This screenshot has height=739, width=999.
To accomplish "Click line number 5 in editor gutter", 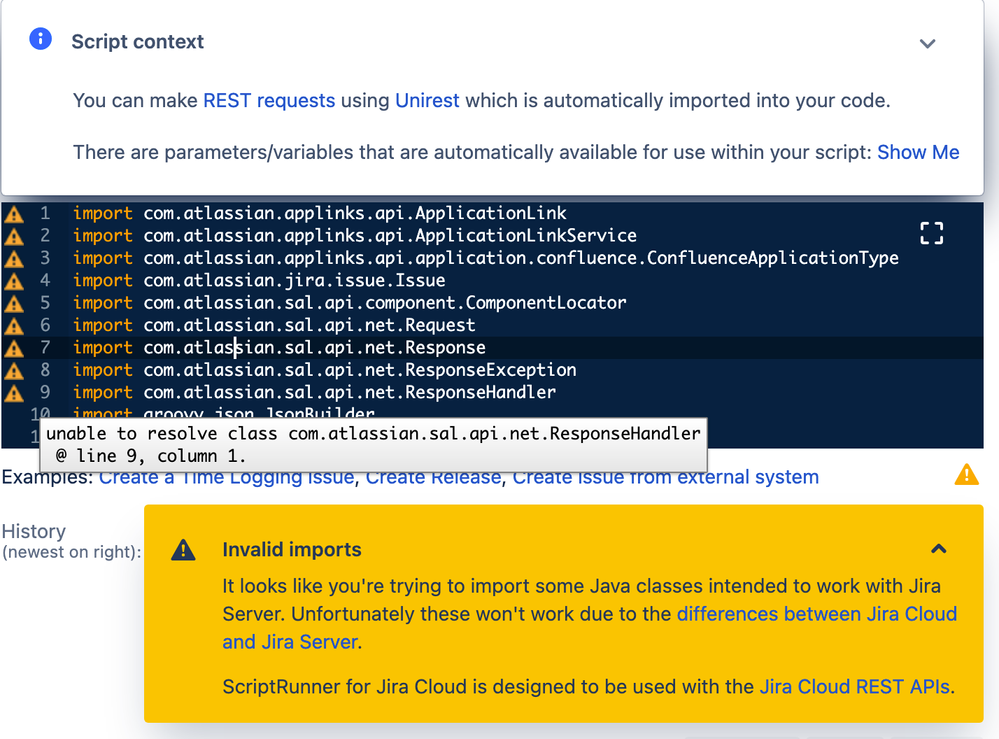I will click(45, 302).
